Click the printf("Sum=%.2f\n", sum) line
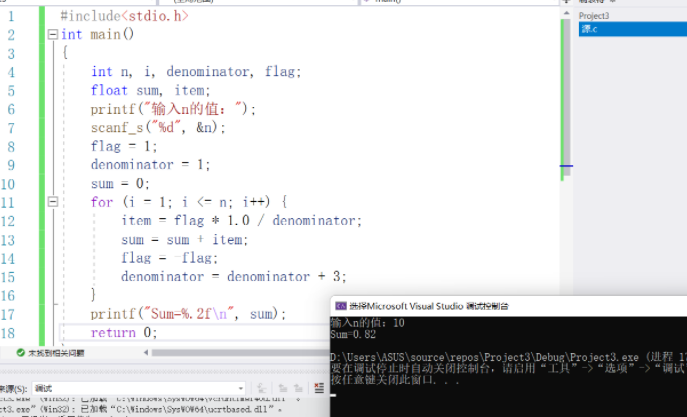Screen dimensions: 687x417 tap(188, 314)
